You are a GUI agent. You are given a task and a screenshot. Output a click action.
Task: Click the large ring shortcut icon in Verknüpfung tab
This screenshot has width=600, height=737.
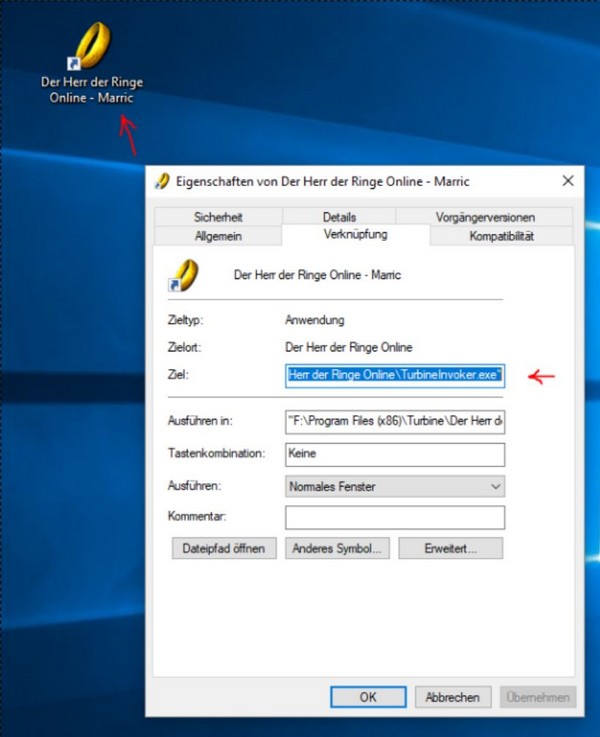(x=183, y=275)
